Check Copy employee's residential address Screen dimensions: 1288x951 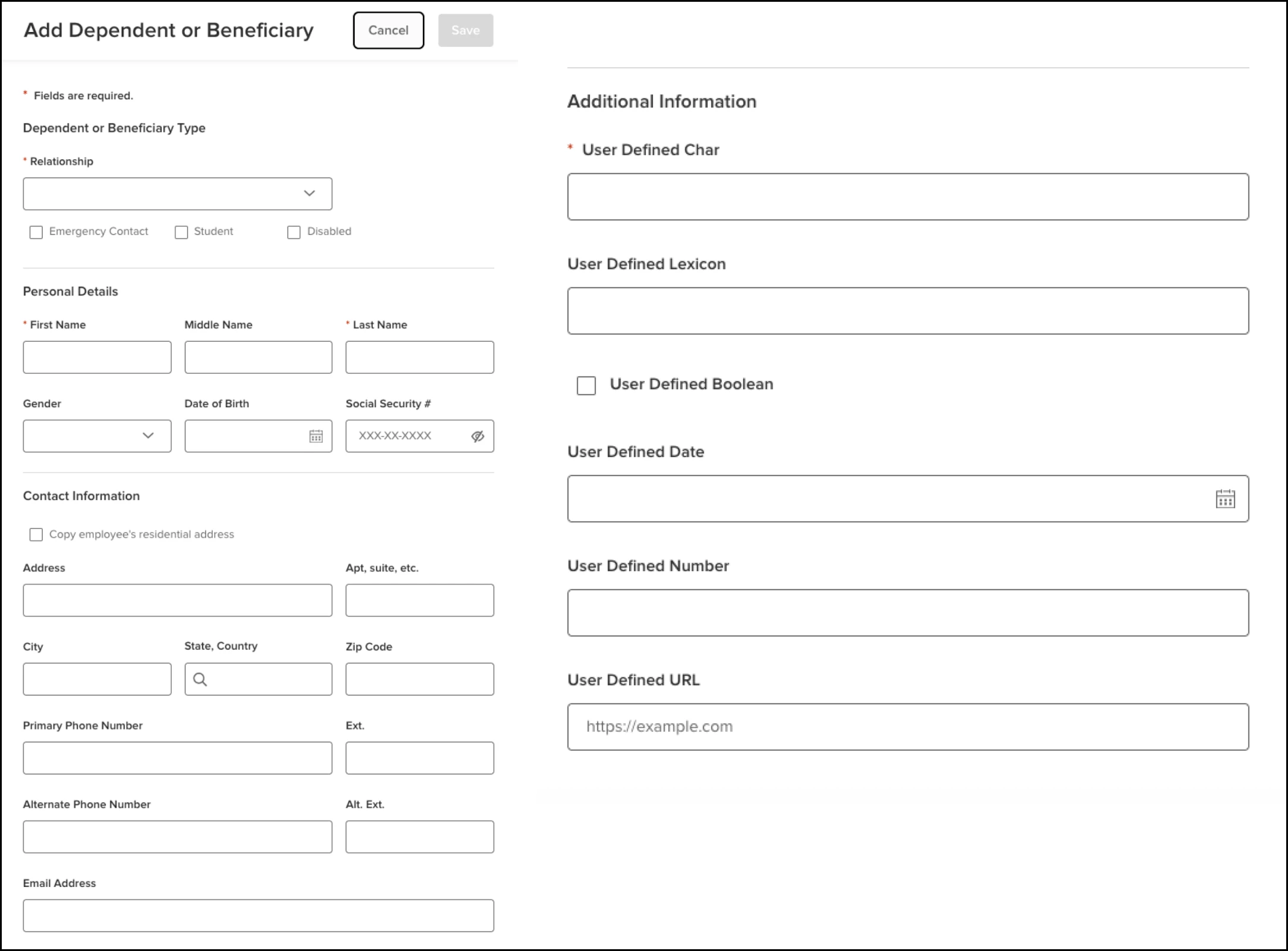tap(36, 534)
